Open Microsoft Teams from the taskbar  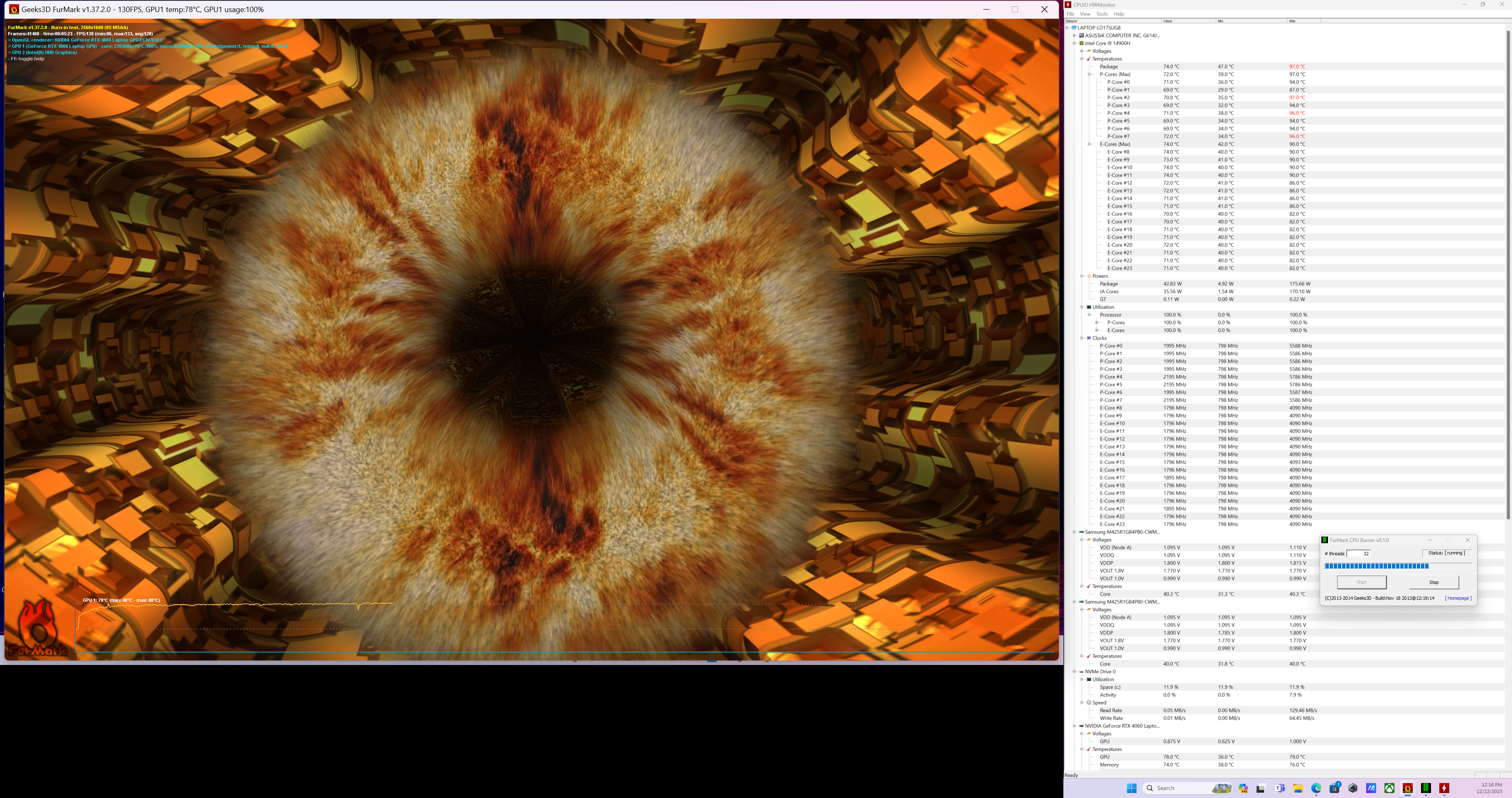(1280, 788)
